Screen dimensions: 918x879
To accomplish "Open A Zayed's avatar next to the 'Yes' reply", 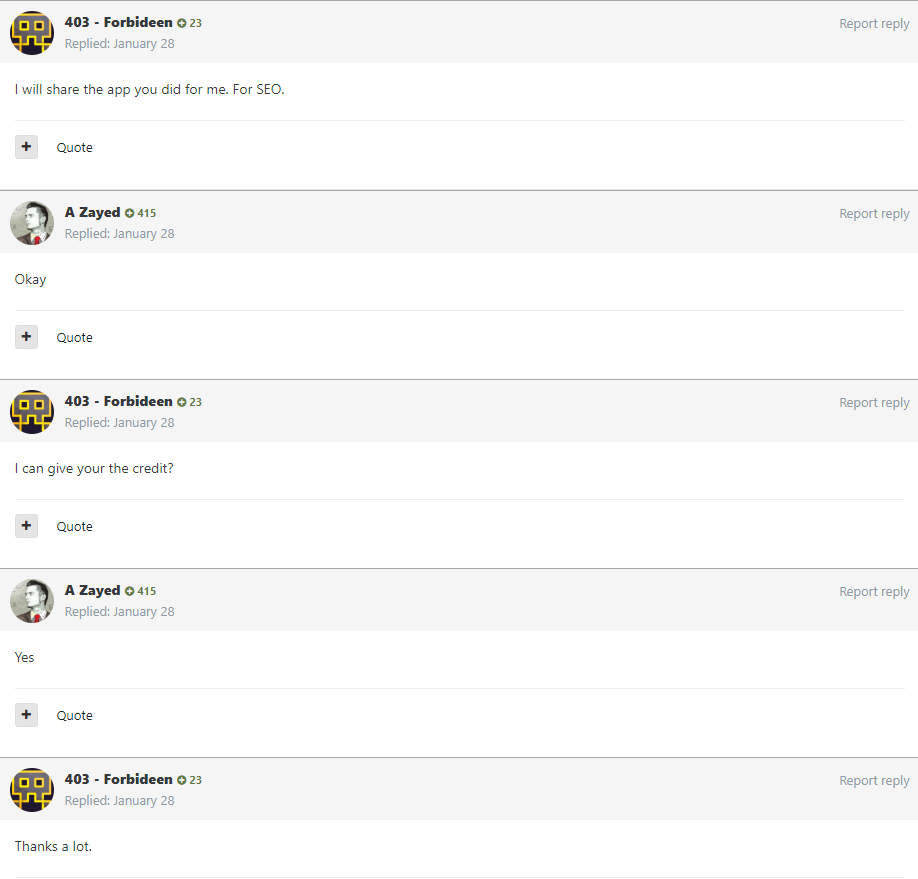I will pos(31,600).
